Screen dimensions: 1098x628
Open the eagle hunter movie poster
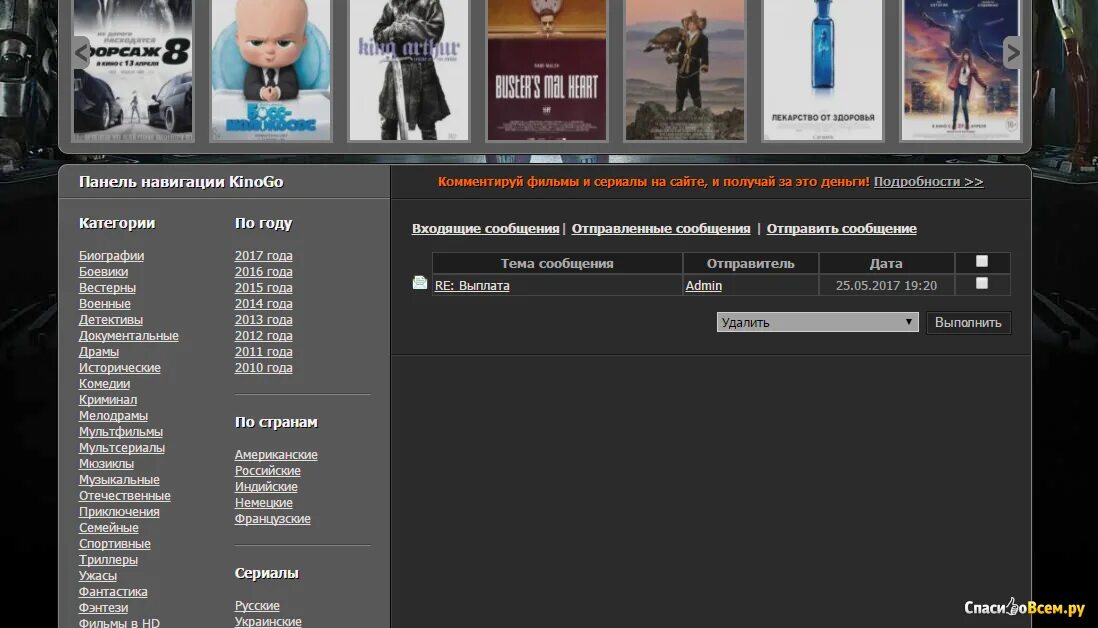click(684, 70)
